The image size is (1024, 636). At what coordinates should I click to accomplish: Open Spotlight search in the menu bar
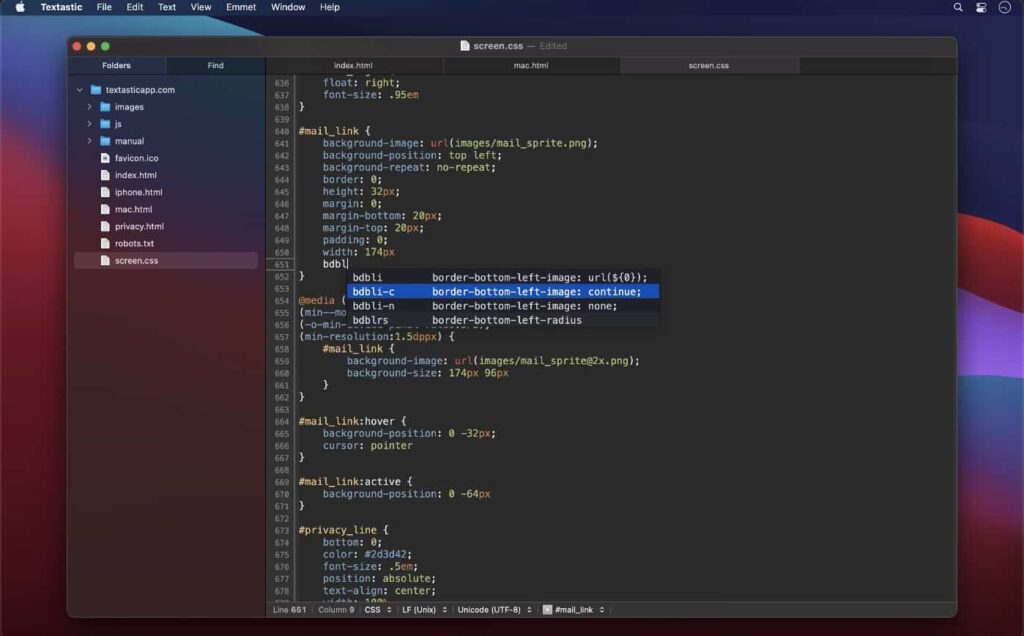pyautogui.click(x=957, y=7)
